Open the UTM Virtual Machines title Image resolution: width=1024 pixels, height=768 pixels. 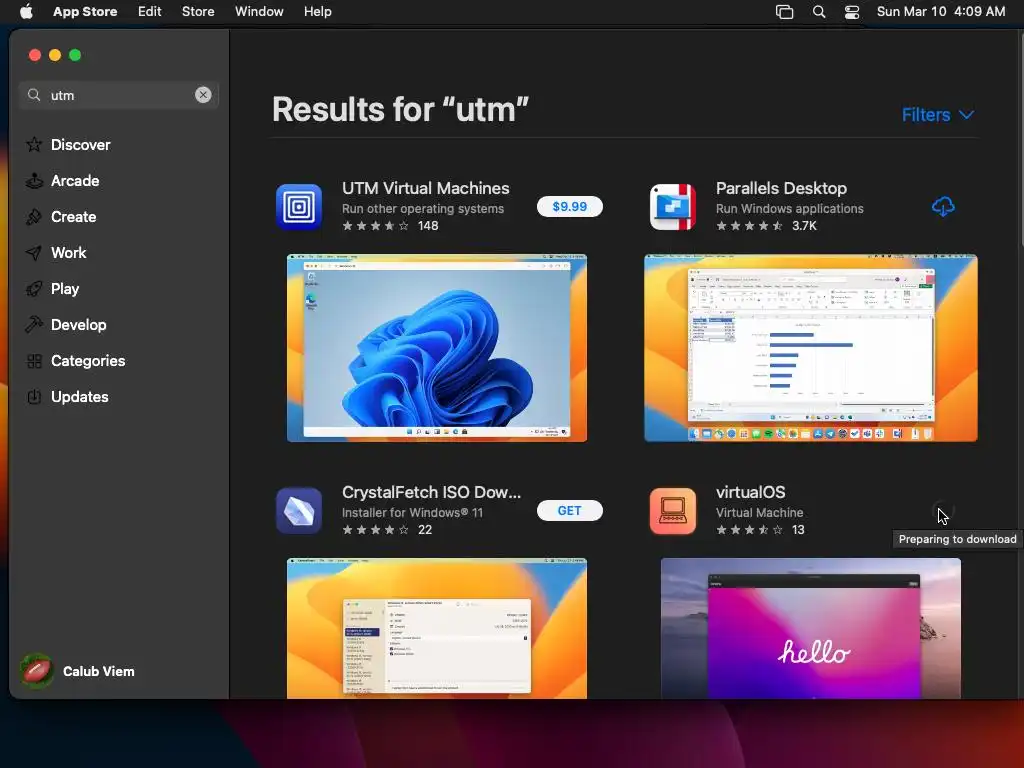tap(425, 188)
